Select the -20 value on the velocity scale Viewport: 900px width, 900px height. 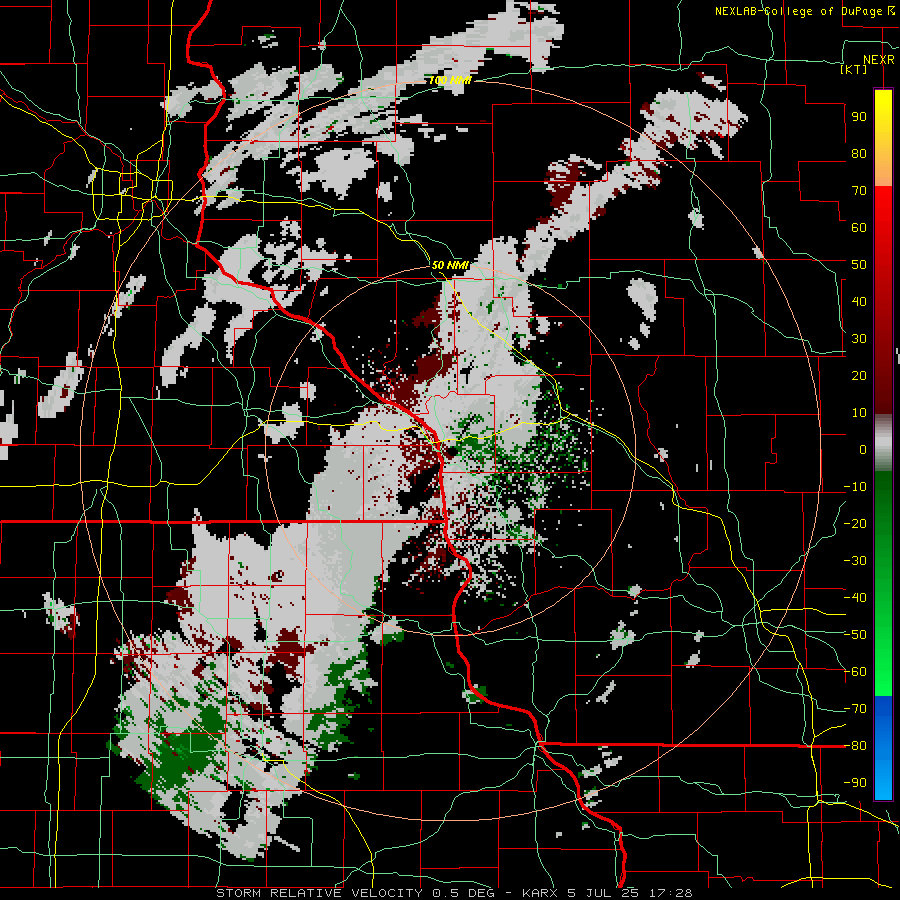click(x=855, y=524)
